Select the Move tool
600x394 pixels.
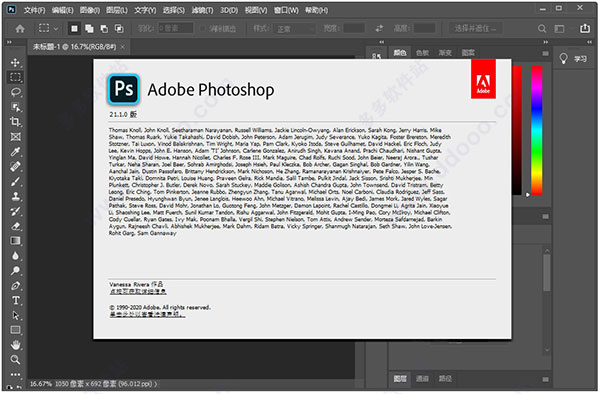(x=15, y=62)
